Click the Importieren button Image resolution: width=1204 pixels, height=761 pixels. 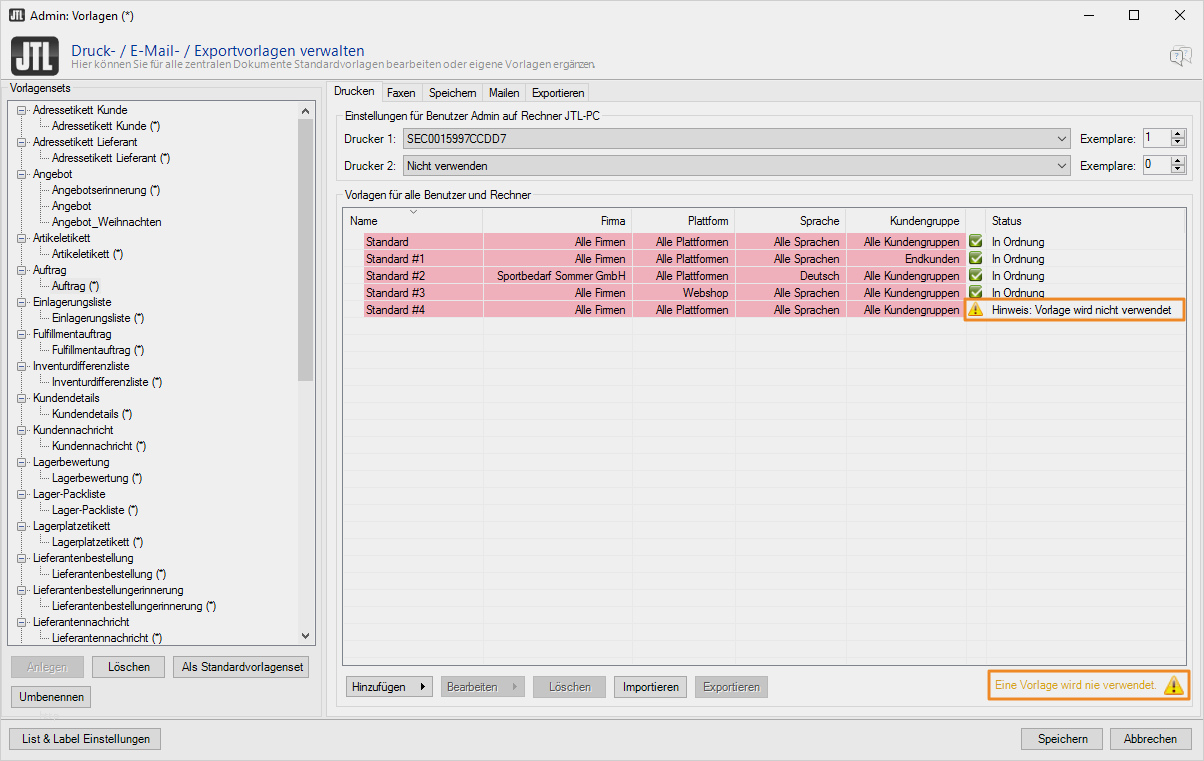(x=651, y=687)
